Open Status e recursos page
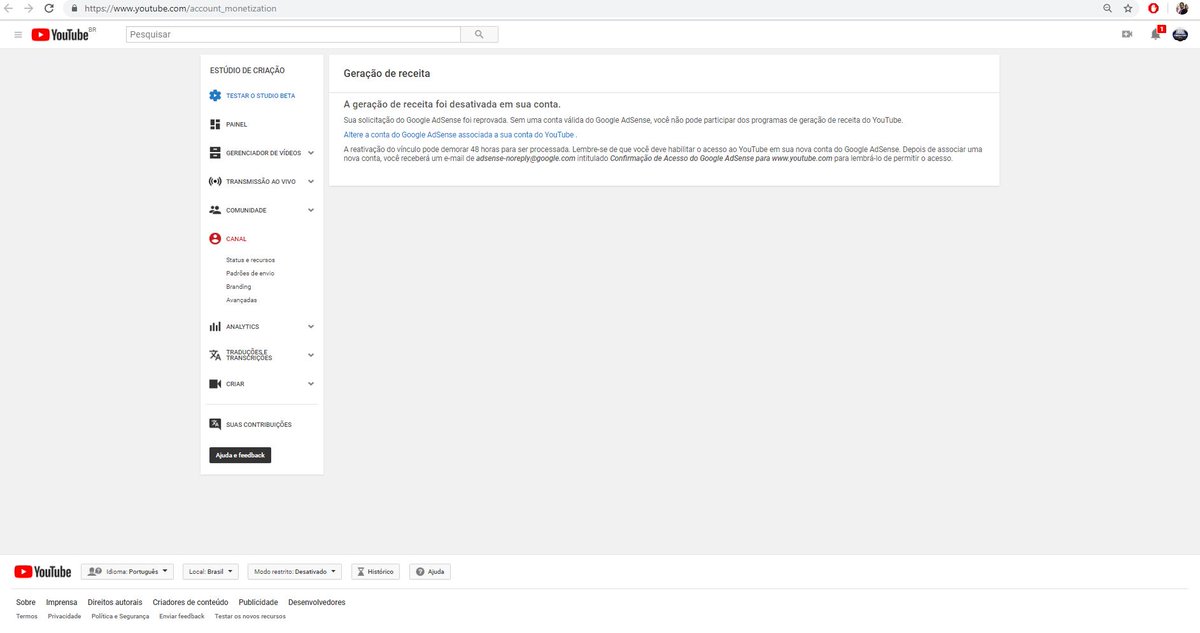Image resolution: width=1200 pixels, height=633 pixels. 250,260
